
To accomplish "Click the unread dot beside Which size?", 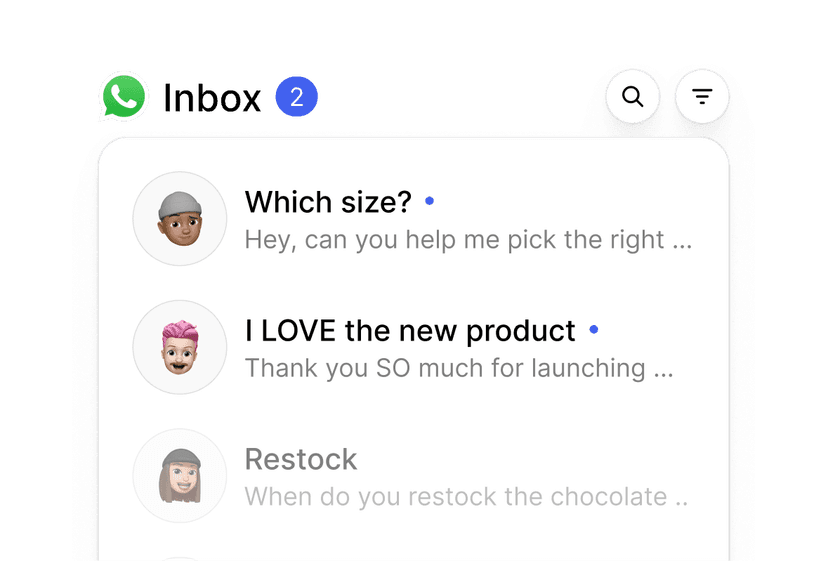I will [430, 201].
